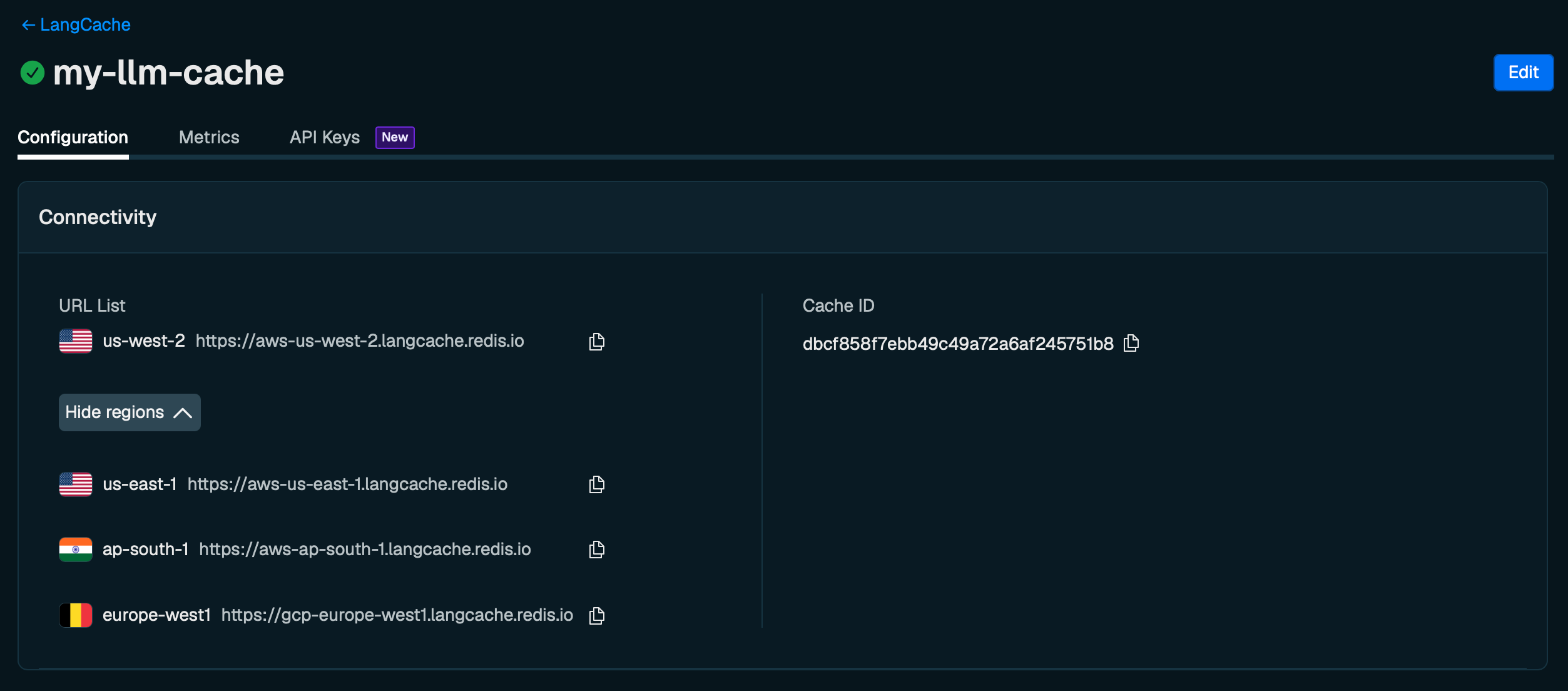This screenshot has height=691, width=1568.
Task: Click the India flag beside ap-south-1
Action: pyautogui.click(x=76, y=550)
